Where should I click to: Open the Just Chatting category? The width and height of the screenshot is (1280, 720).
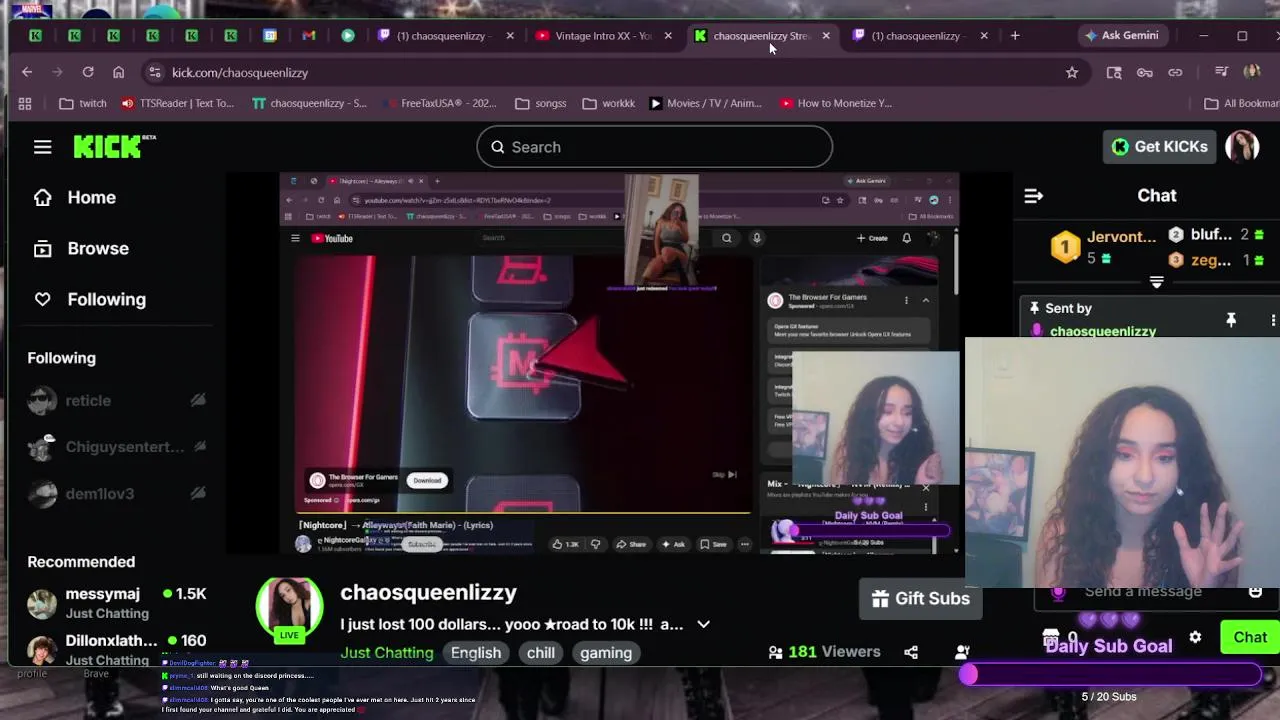pos(387,652)
